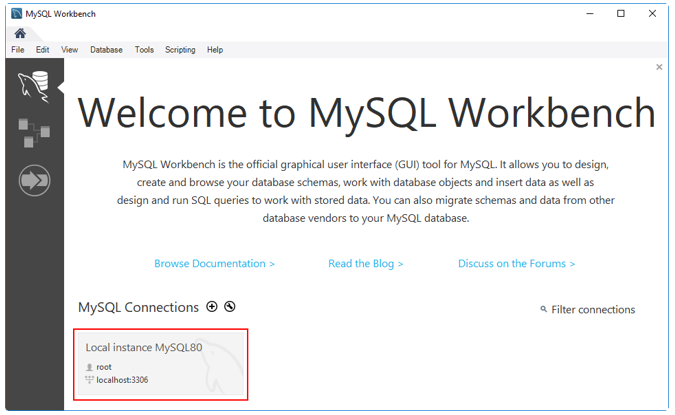Open the Tools menu
Viewport: 675px width, 415px height.
click(144, 50)
